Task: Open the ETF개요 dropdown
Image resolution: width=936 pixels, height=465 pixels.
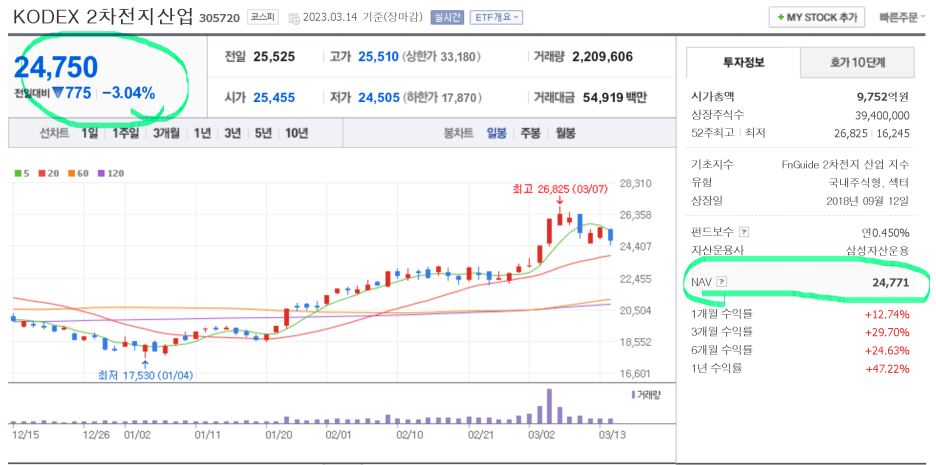Action: 496,17
